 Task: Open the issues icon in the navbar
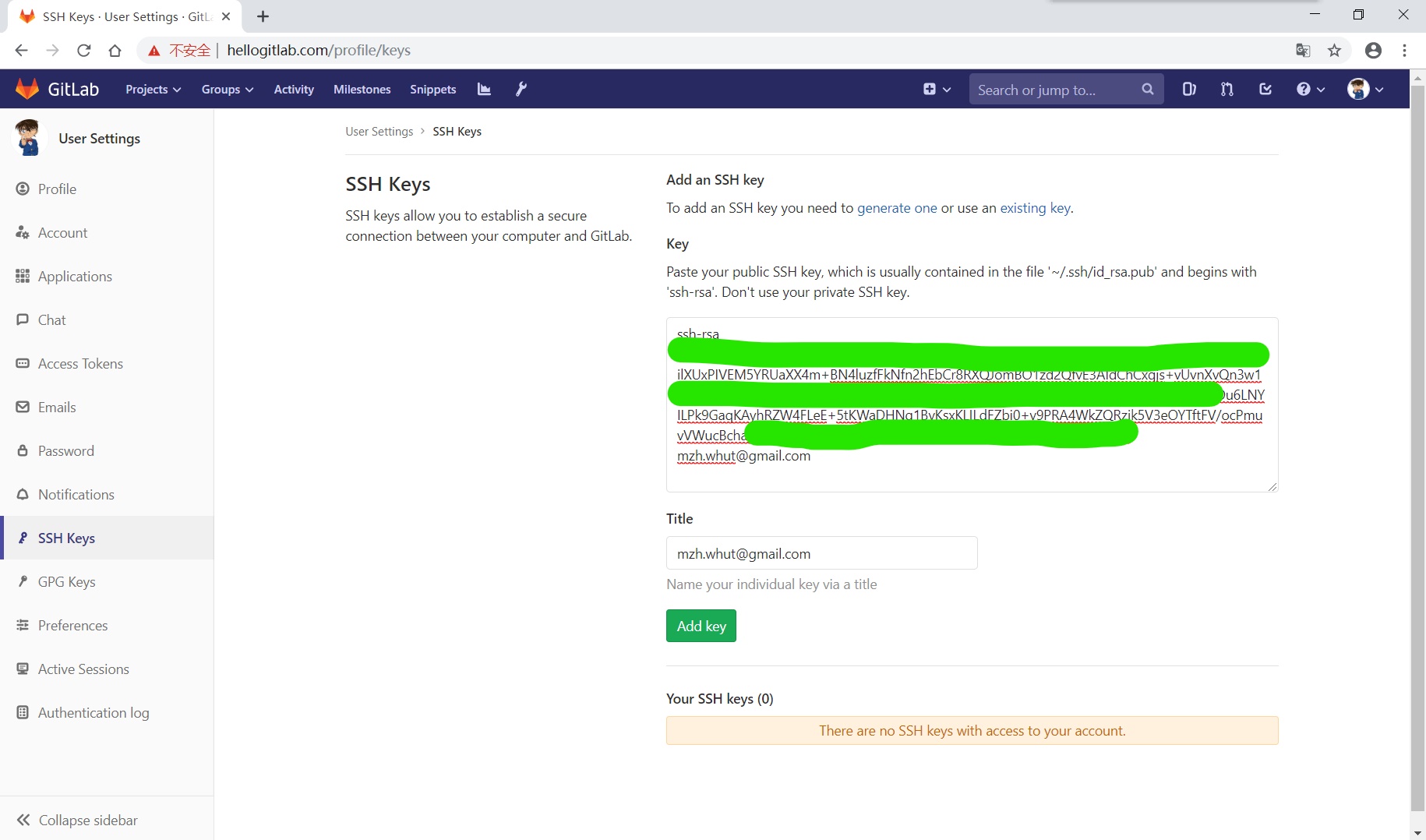[x=1189, y=90]
